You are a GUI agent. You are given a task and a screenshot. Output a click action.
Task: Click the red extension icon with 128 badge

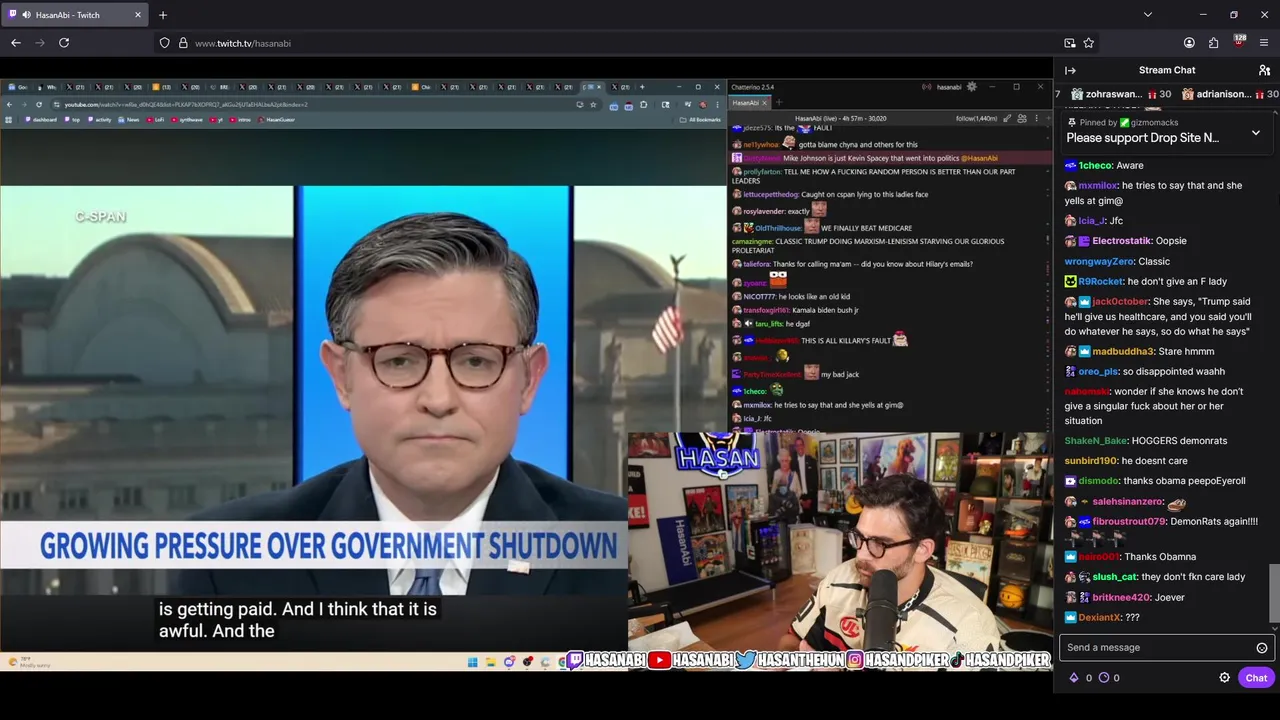point(1239,42)
